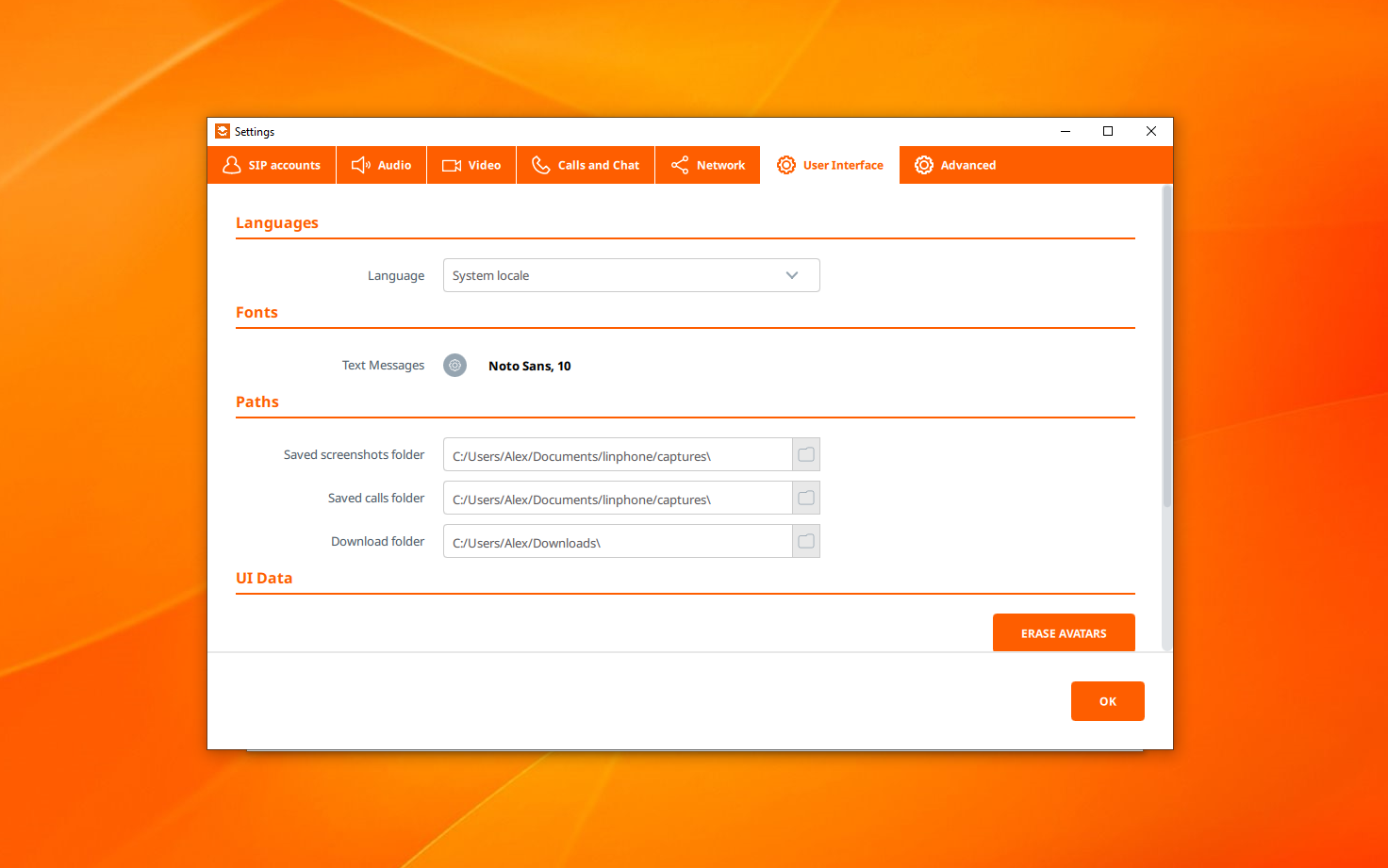The width and height of the screenshot is (1388, 868).
Task: Browse folder for Download folder path
Action: tap(806, 541)
